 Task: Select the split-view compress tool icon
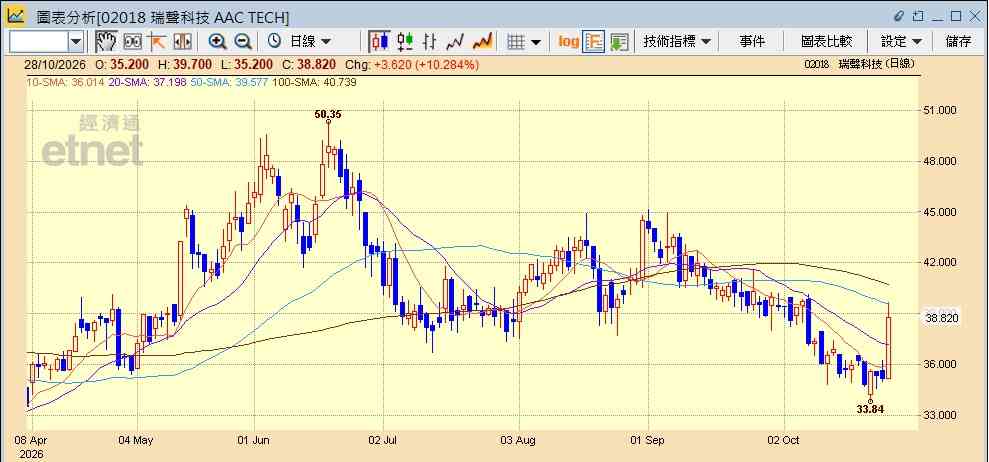[182, 42]
